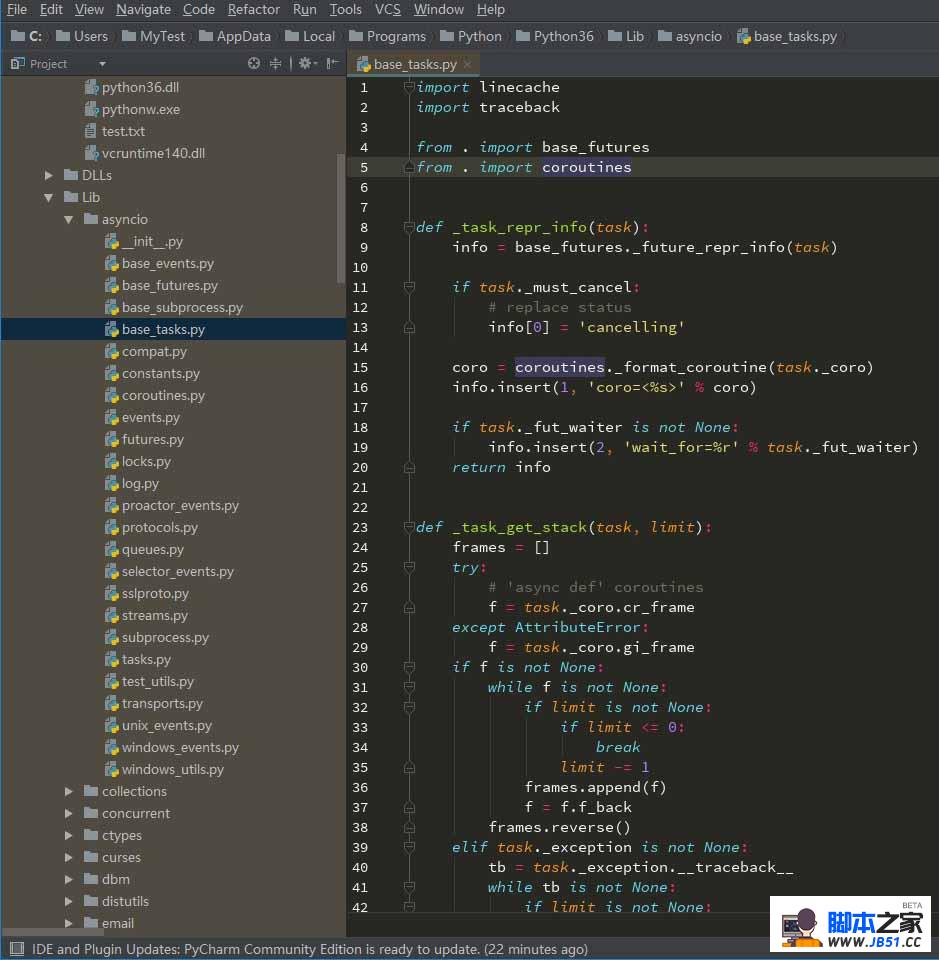The image size is (939, 960).
Task: Open the File menu
Action: click(x=17, y=10)
